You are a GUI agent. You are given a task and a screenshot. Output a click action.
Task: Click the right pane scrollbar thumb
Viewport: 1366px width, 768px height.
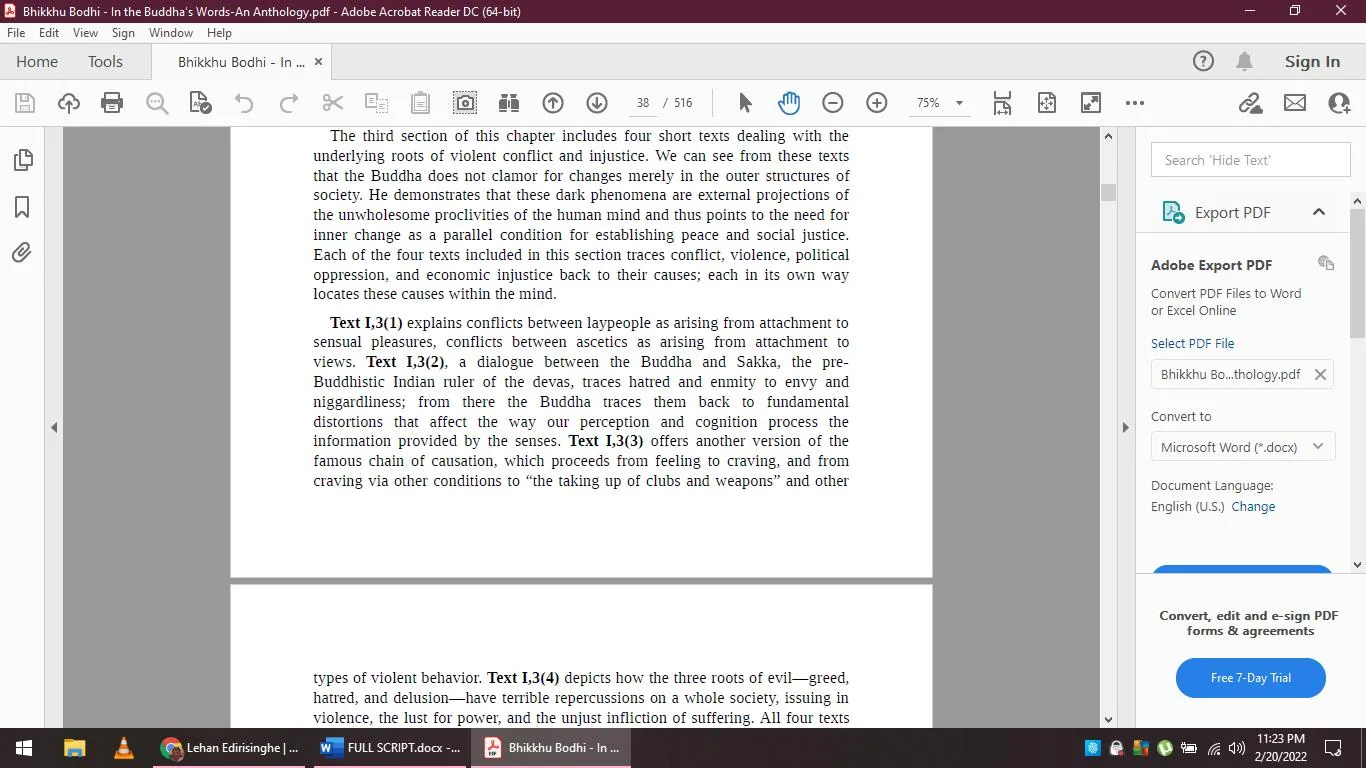1357,272
